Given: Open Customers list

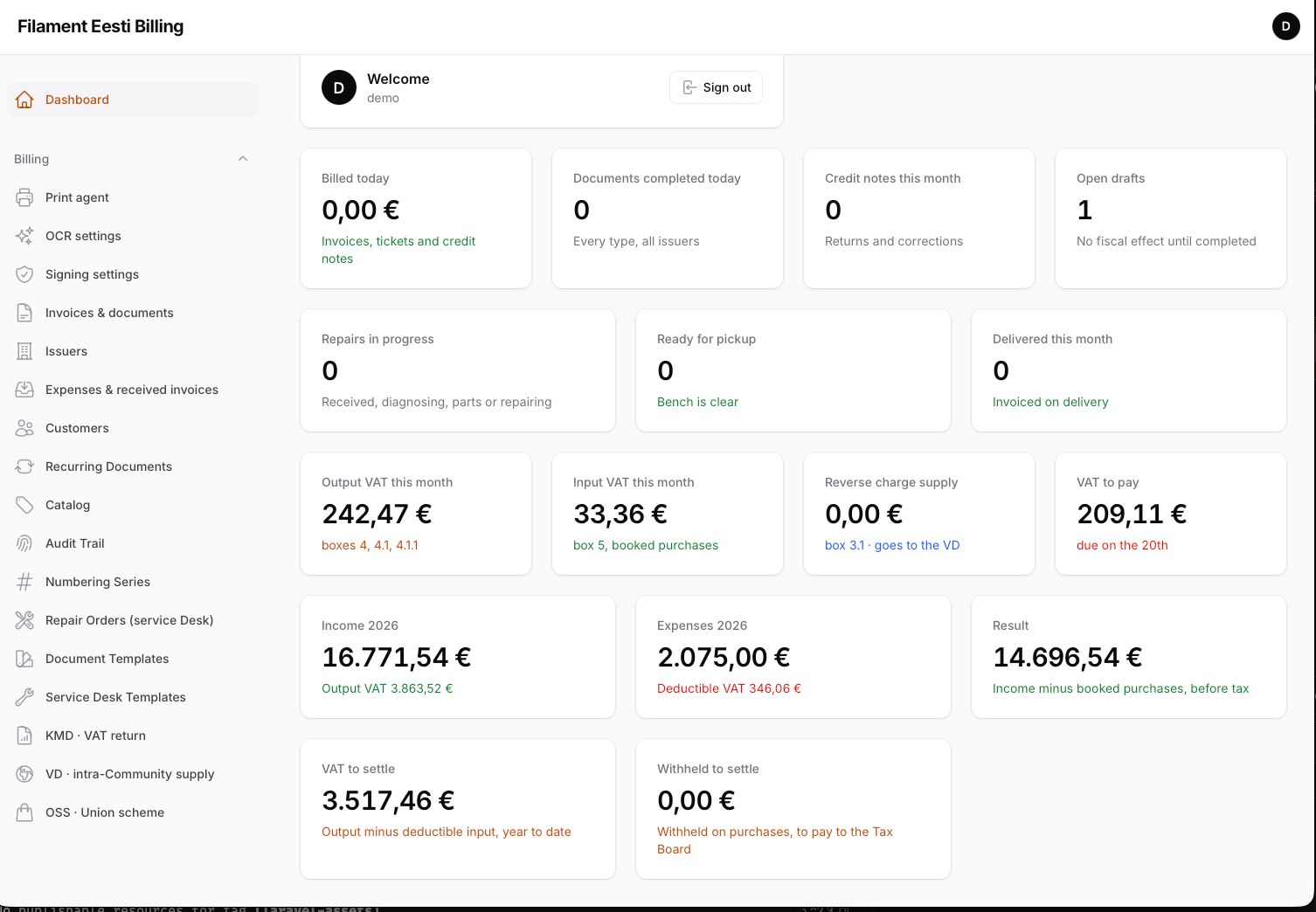Looking at the screenshot, I should pos(133,428).
